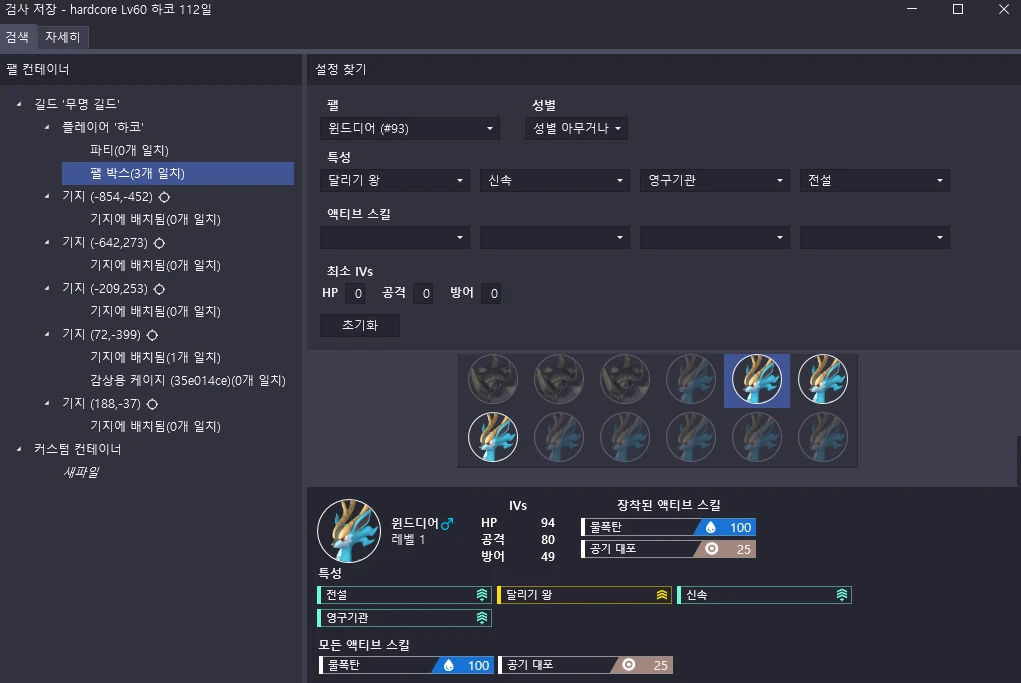Image resolution: width=1021 pixels, height=683 pixels.
Task: Click the locator icon beside 기지 (188,-37)
Action: [152, 404]
